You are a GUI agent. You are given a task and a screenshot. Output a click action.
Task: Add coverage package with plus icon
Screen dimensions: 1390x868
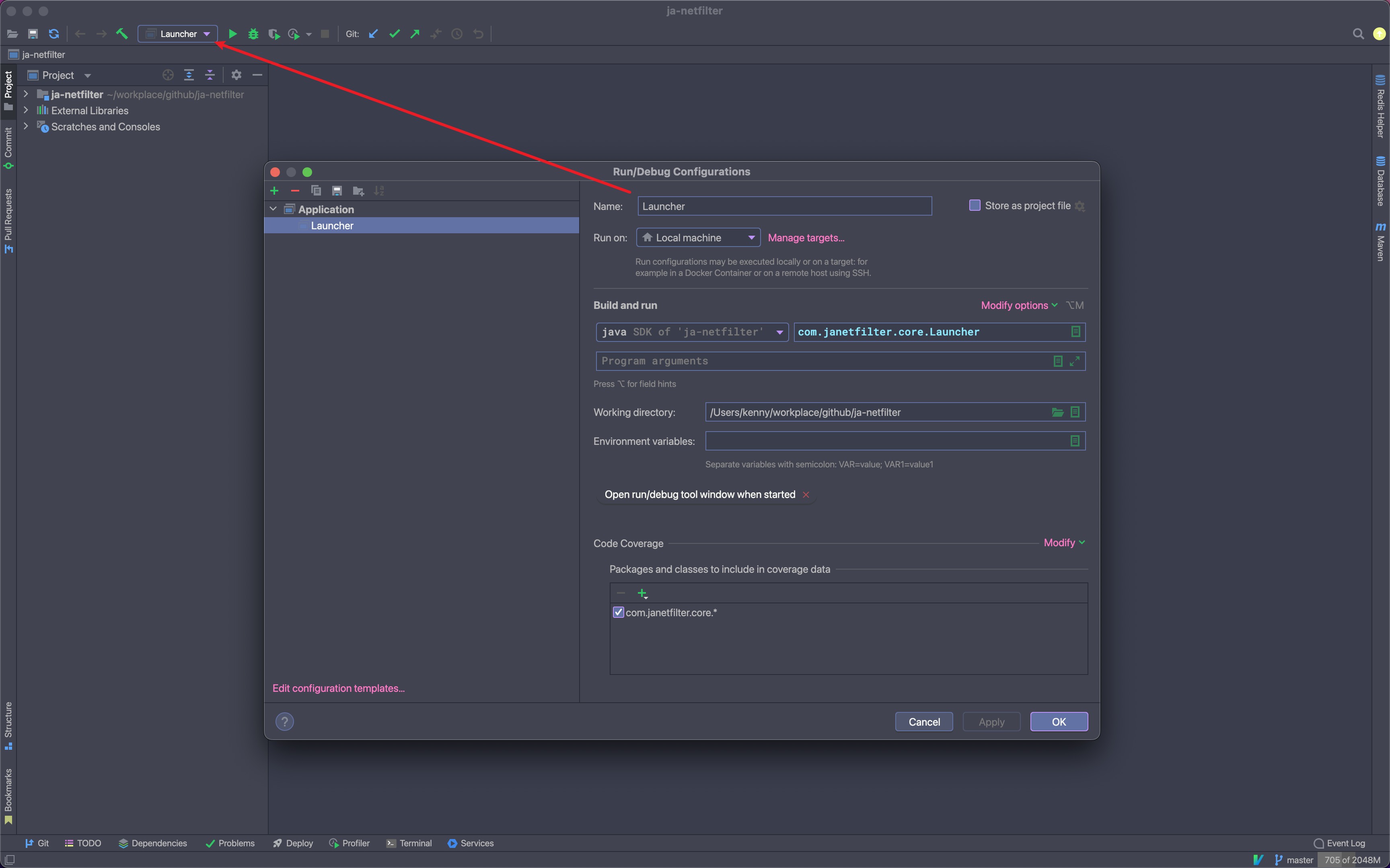pos(642,593)
